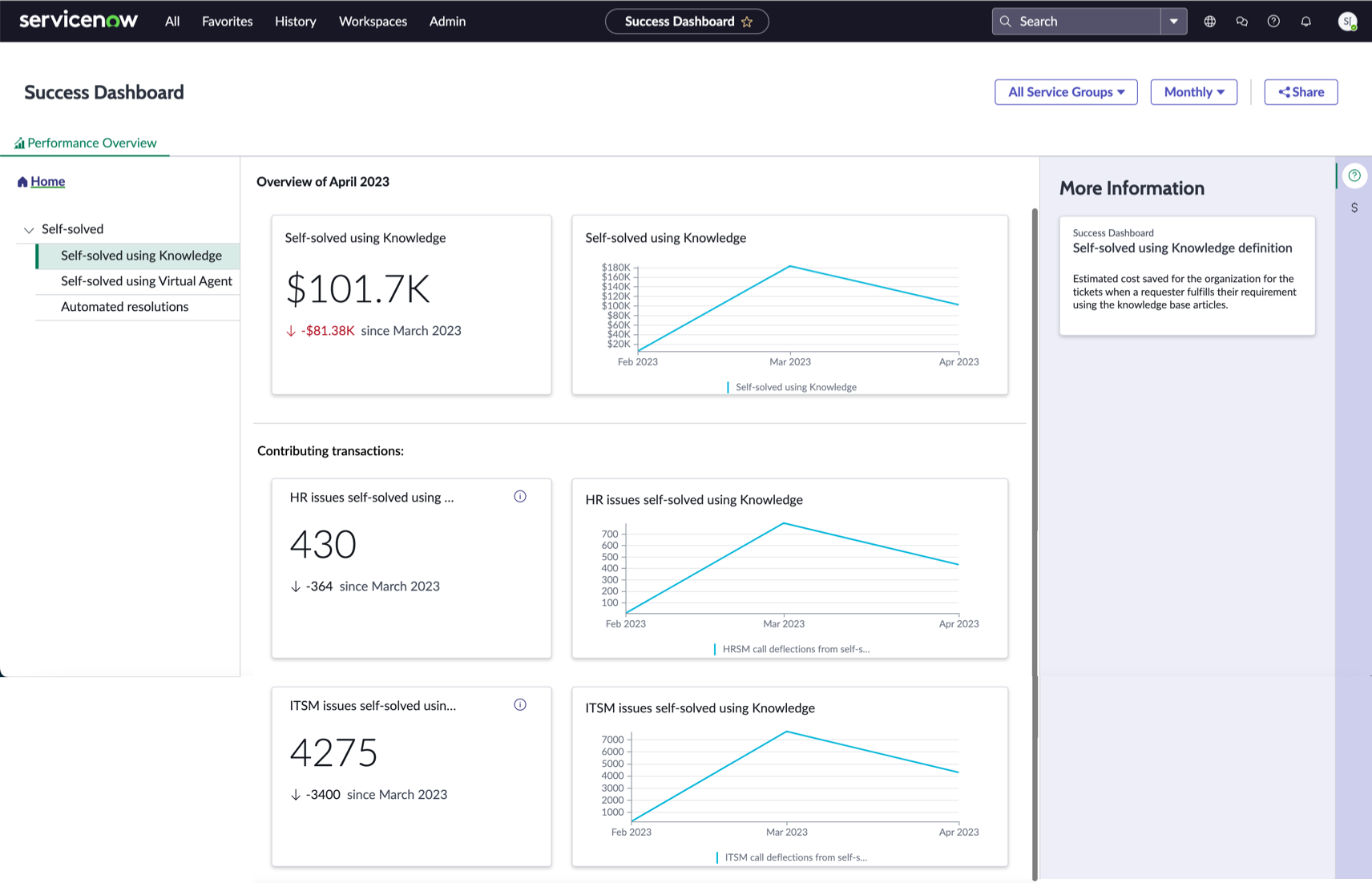Select Self-solved using Virtual Agent
The height and width of the screenshot is (883, 1372).
click(139, 281)
